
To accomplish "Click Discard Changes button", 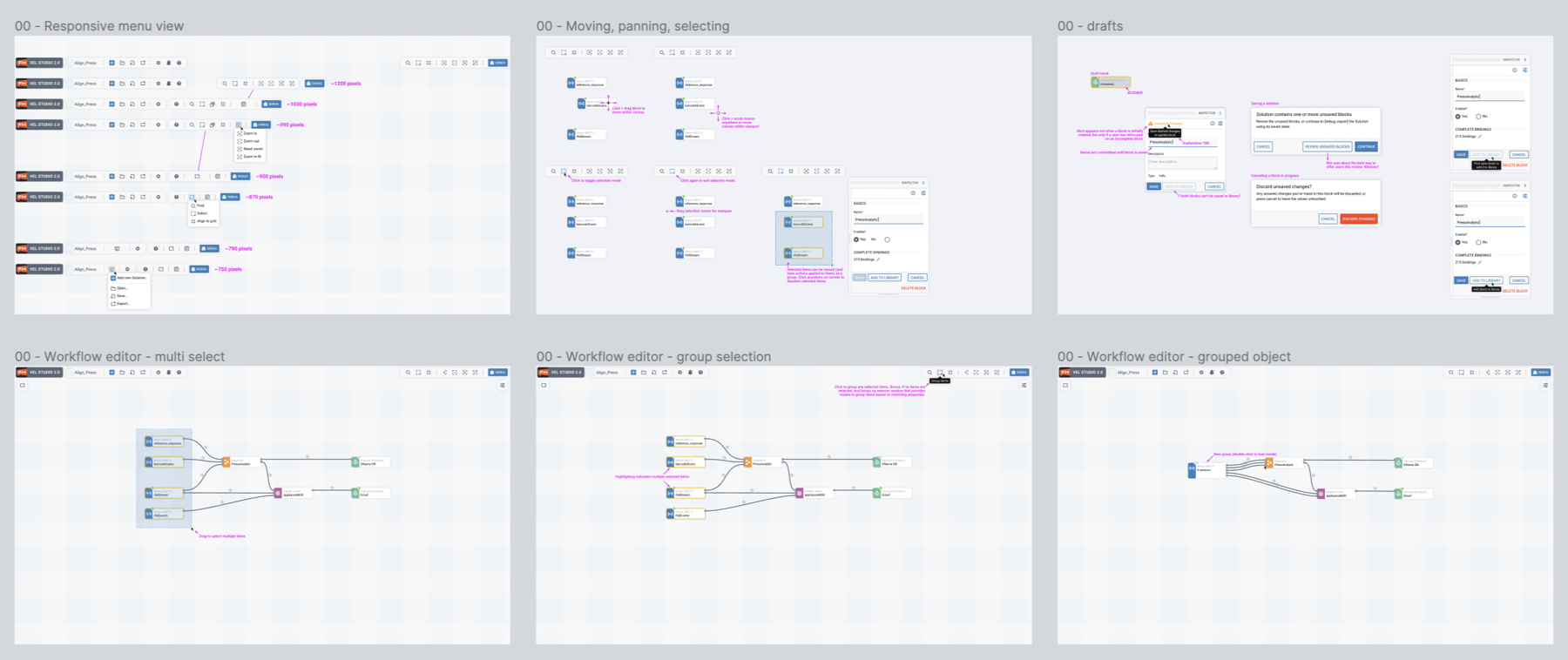I will pyautogui.click(x=1359, y=219).
